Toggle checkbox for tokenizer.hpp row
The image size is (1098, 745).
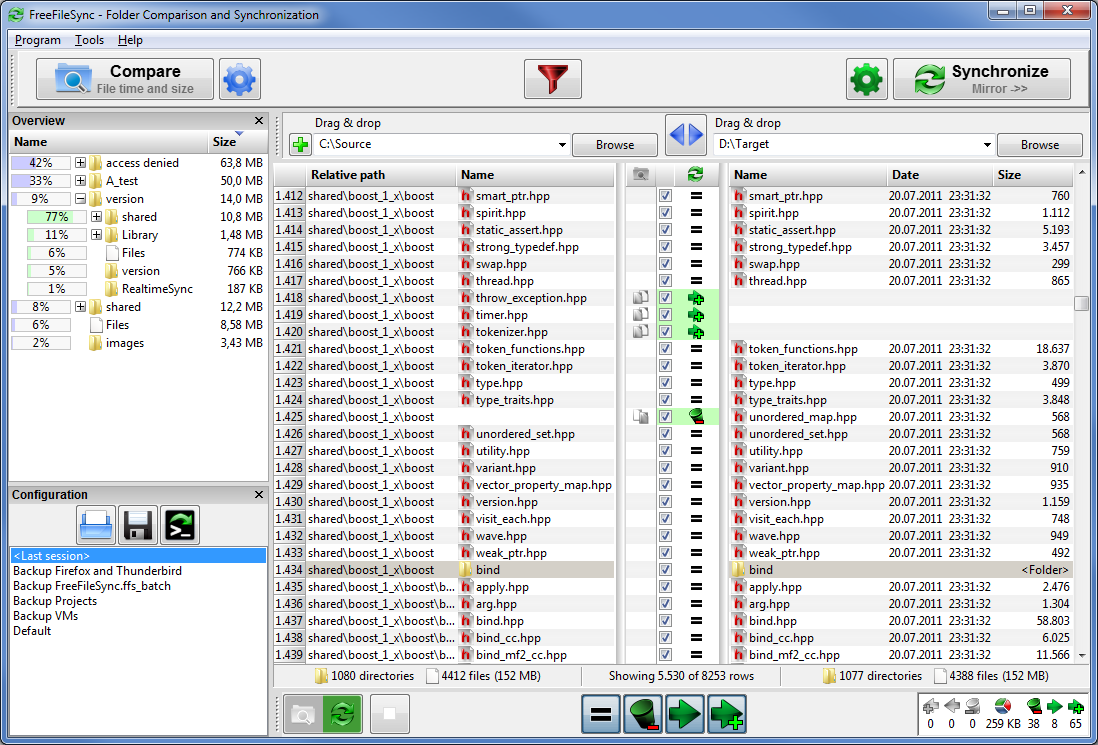[665, 332]
